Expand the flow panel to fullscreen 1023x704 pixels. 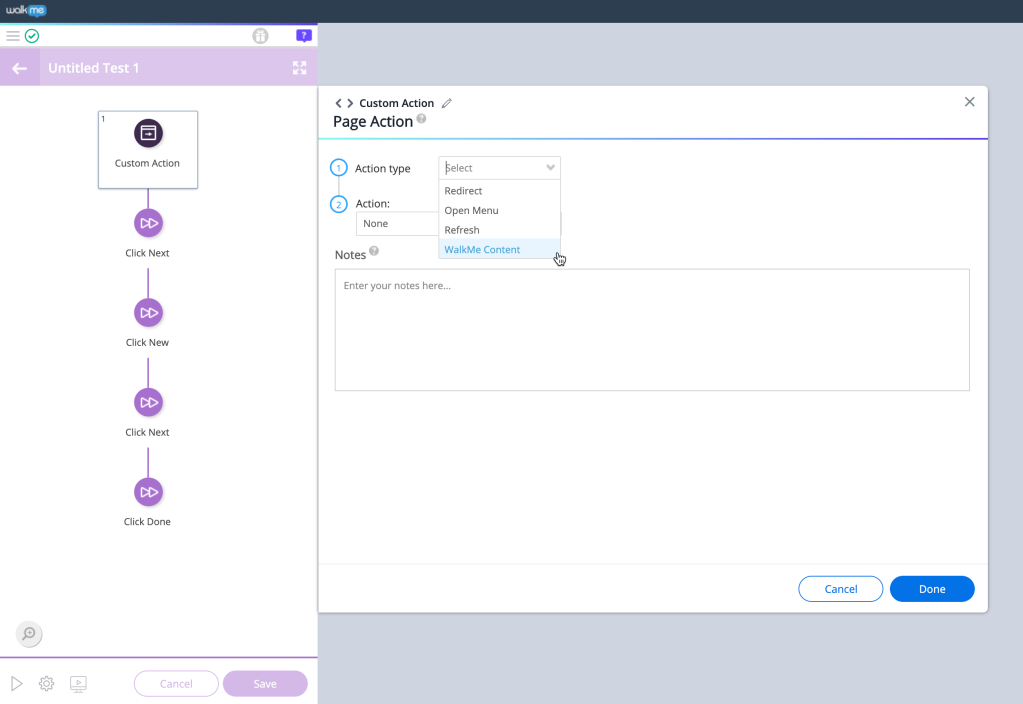pos(299,68)
